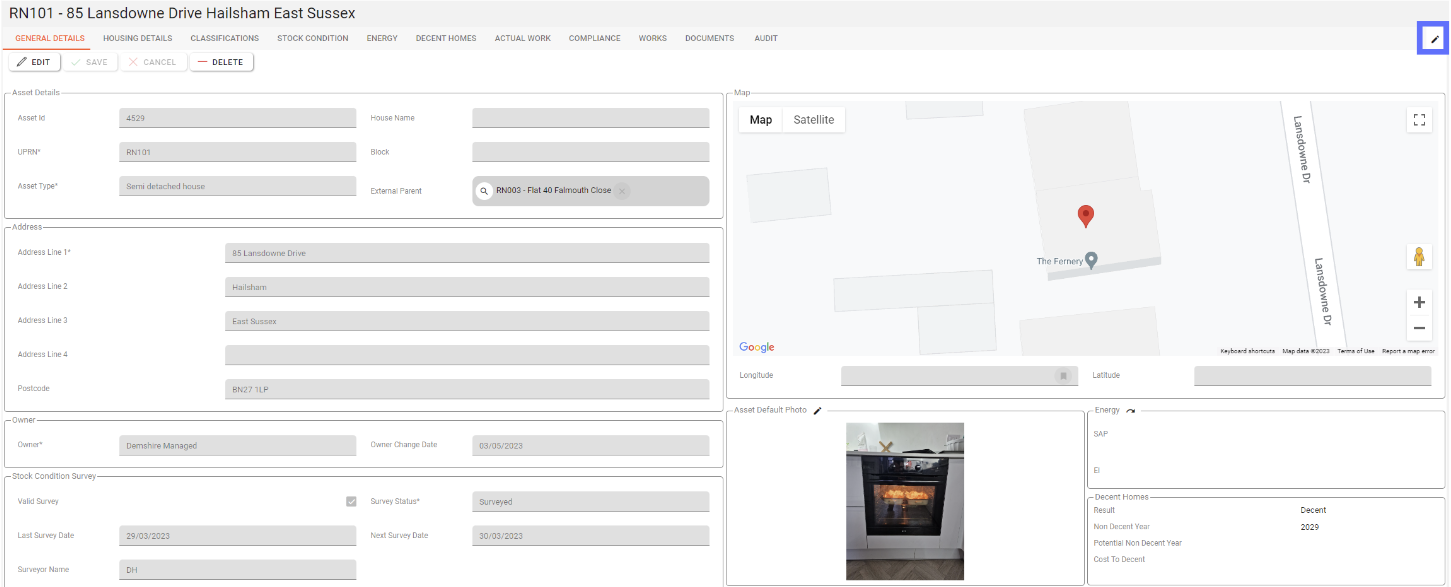Edit the Asset Default Photo

tap(817, 410)
